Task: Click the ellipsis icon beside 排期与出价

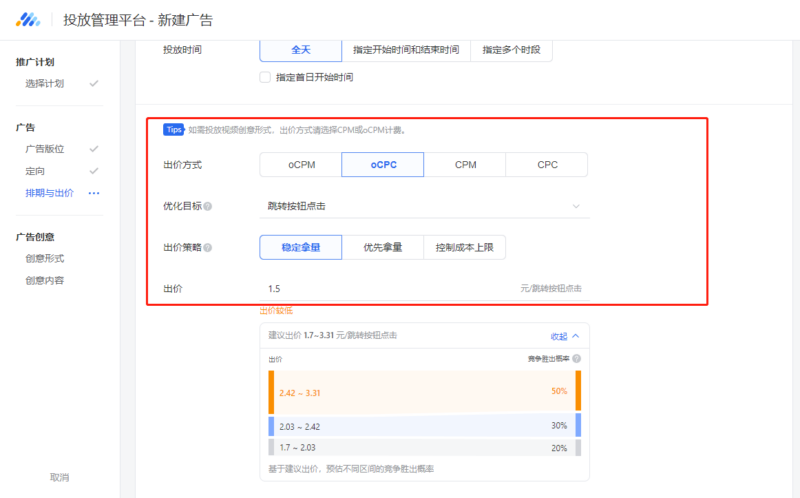Action: pyautogui.click(x=94, y=193)
